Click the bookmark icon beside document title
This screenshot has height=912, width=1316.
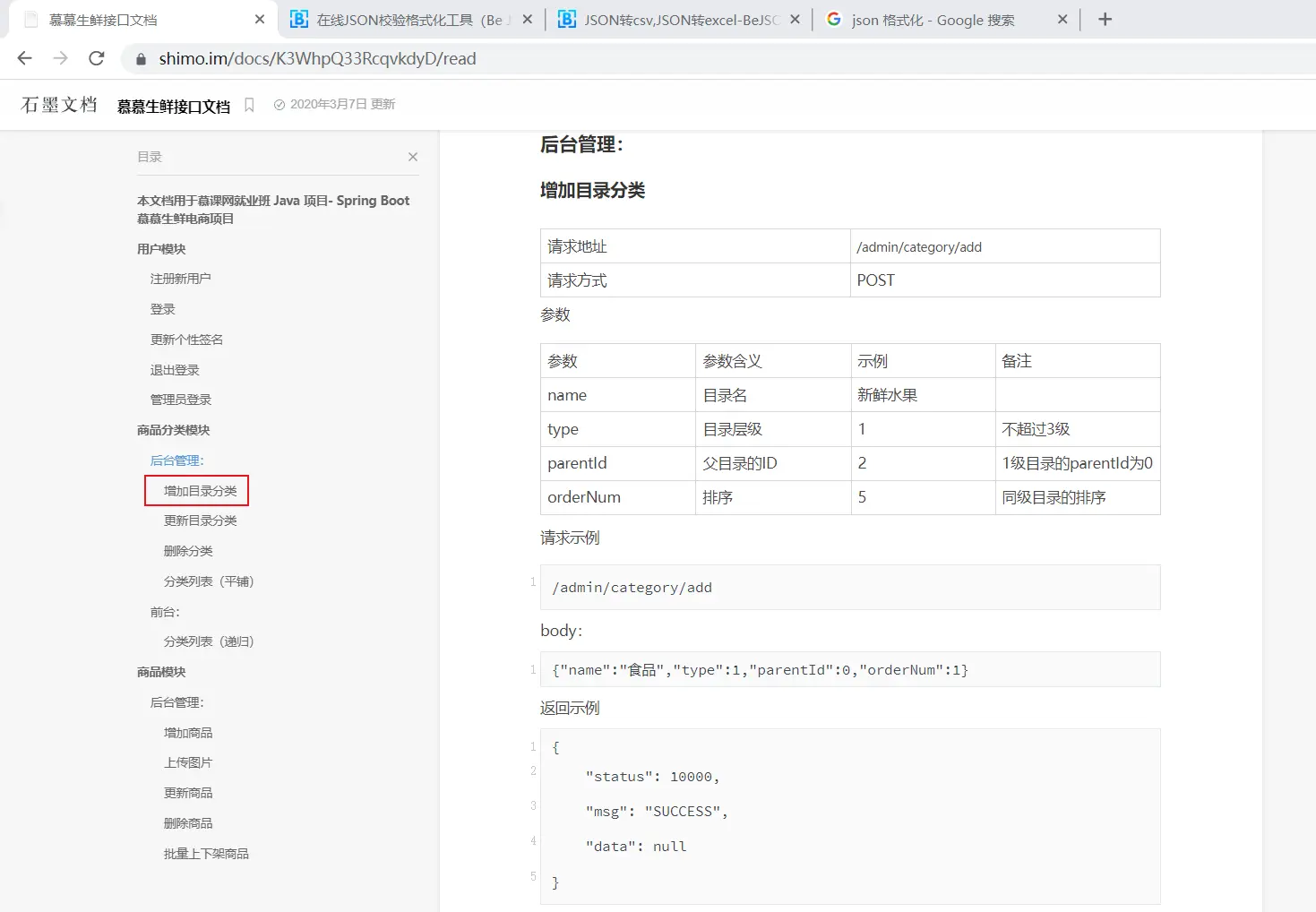249,105
